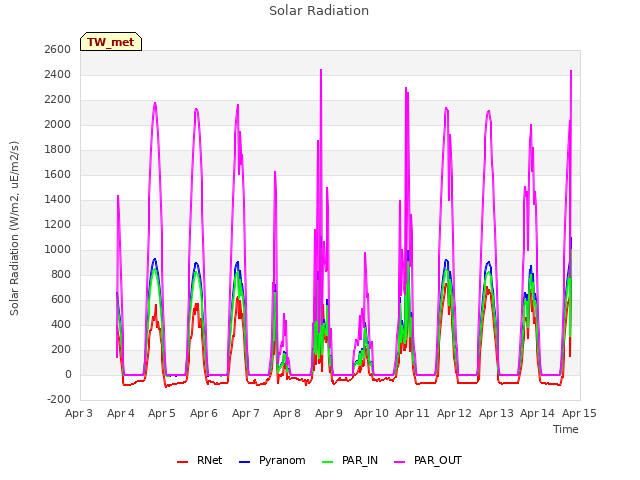Click the Apr 12 x-axis tick label
This screenshot has height=480, width=640.
point(454,413)
